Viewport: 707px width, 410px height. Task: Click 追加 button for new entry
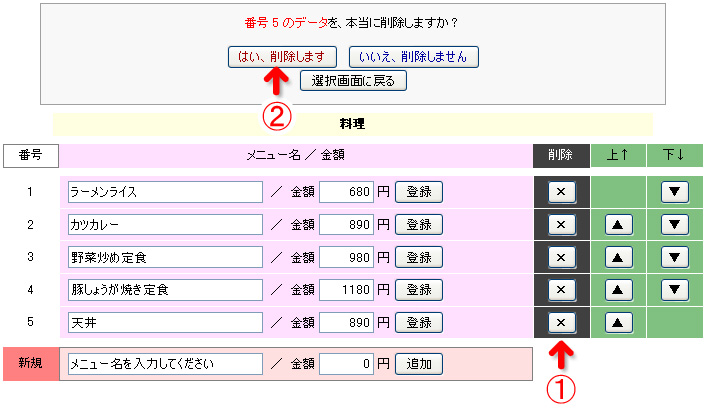[418, 363]
